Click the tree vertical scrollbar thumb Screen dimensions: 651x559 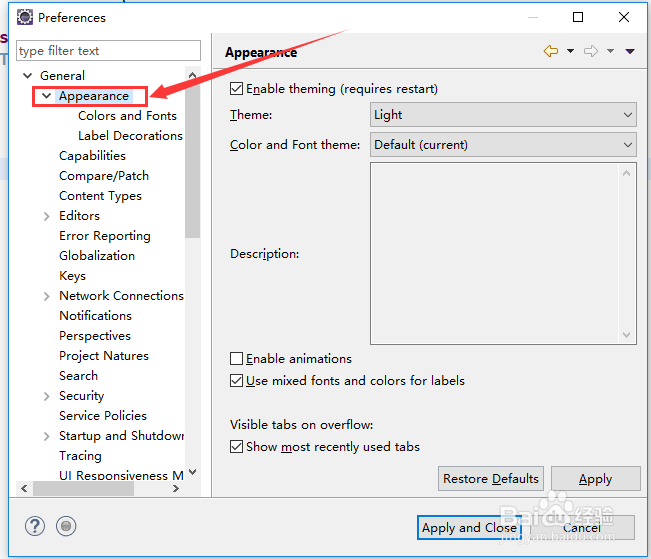point(192,160)
